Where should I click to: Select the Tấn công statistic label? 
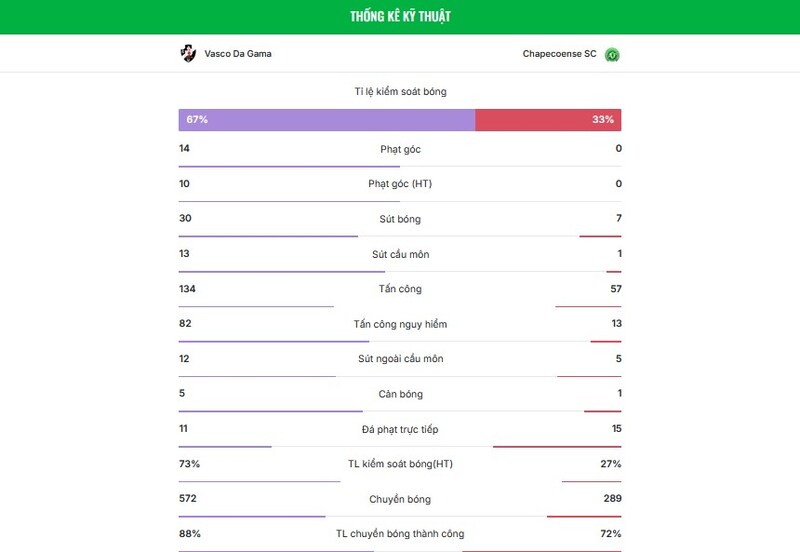pos(400,289)
